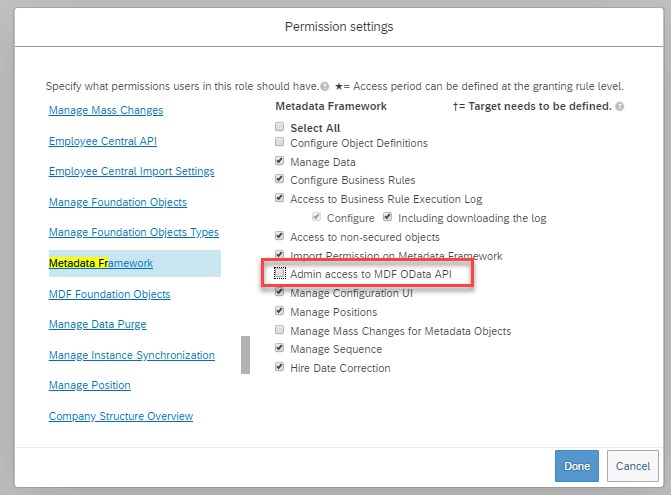Click help icon next to permissions description
Screen dimensions: 671x495
(325, 86)
